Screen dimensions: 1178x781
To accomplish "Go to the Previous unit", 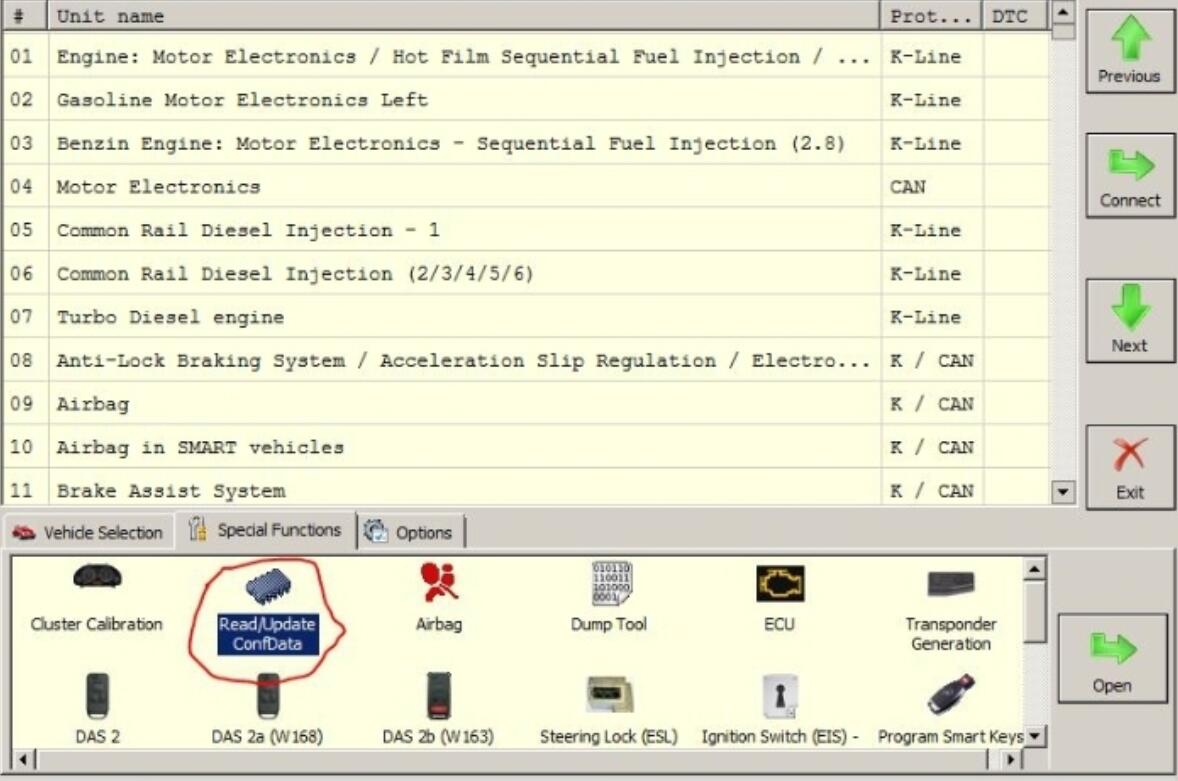I will coord(1130,52).
